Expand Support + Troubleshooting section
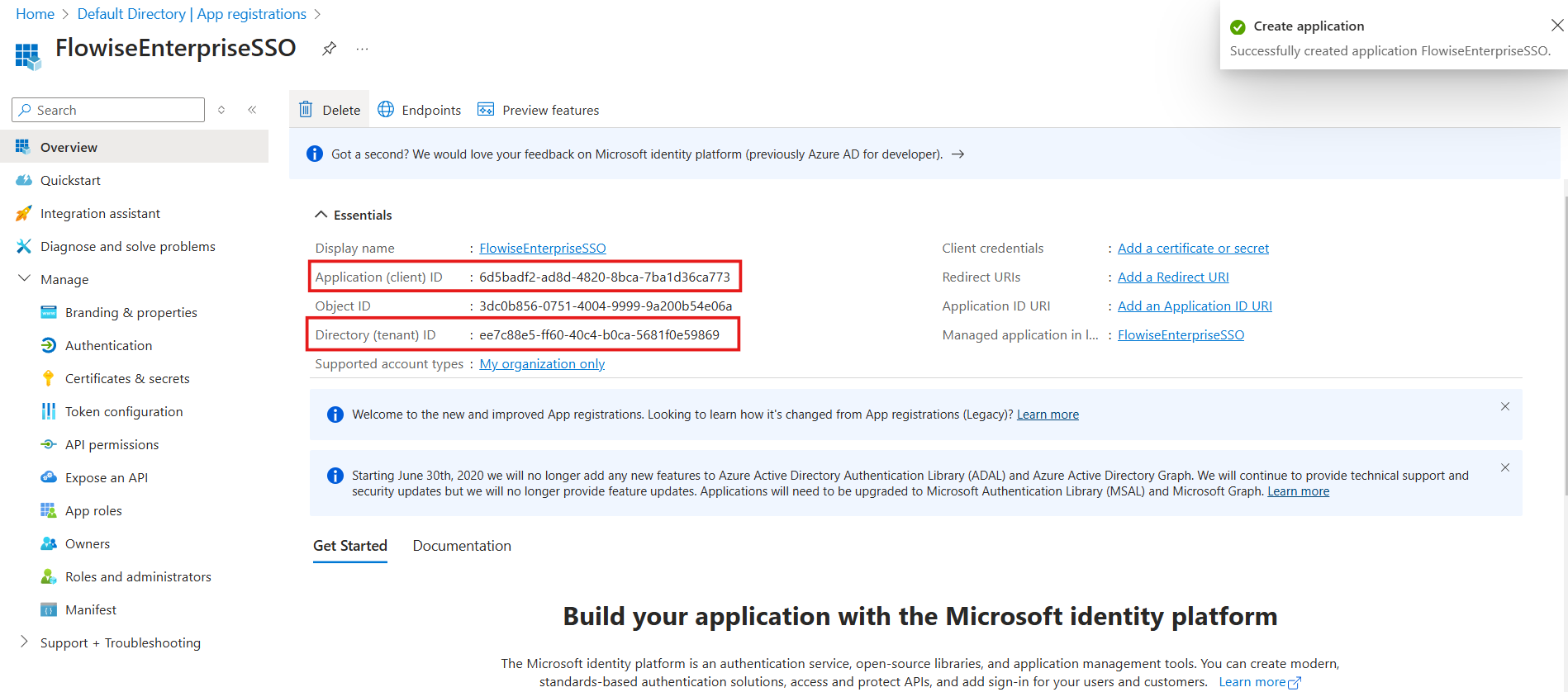 point(24,642)
